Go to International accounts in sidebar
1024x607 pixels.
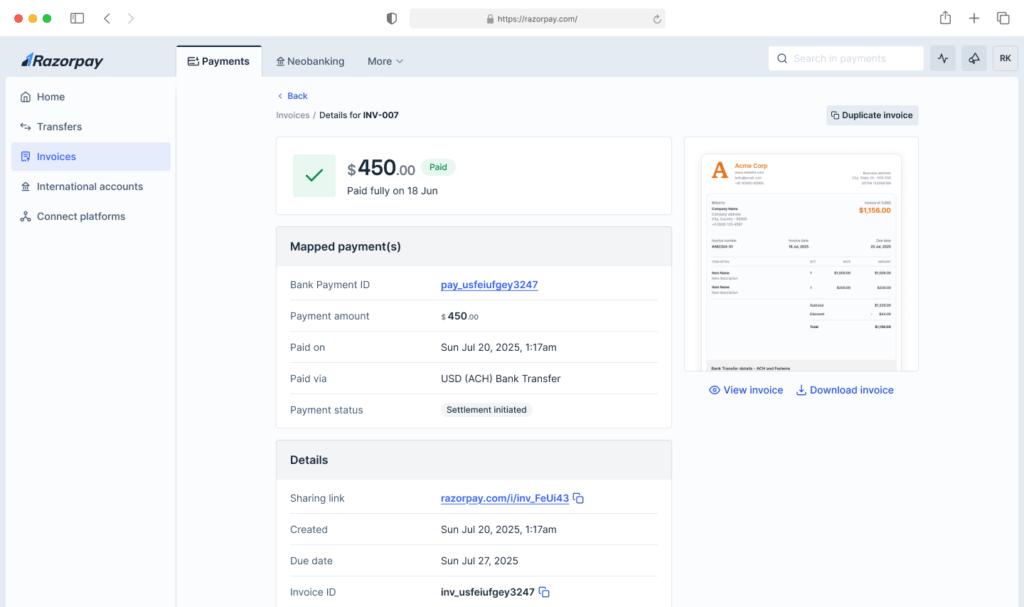click(89, 187)
